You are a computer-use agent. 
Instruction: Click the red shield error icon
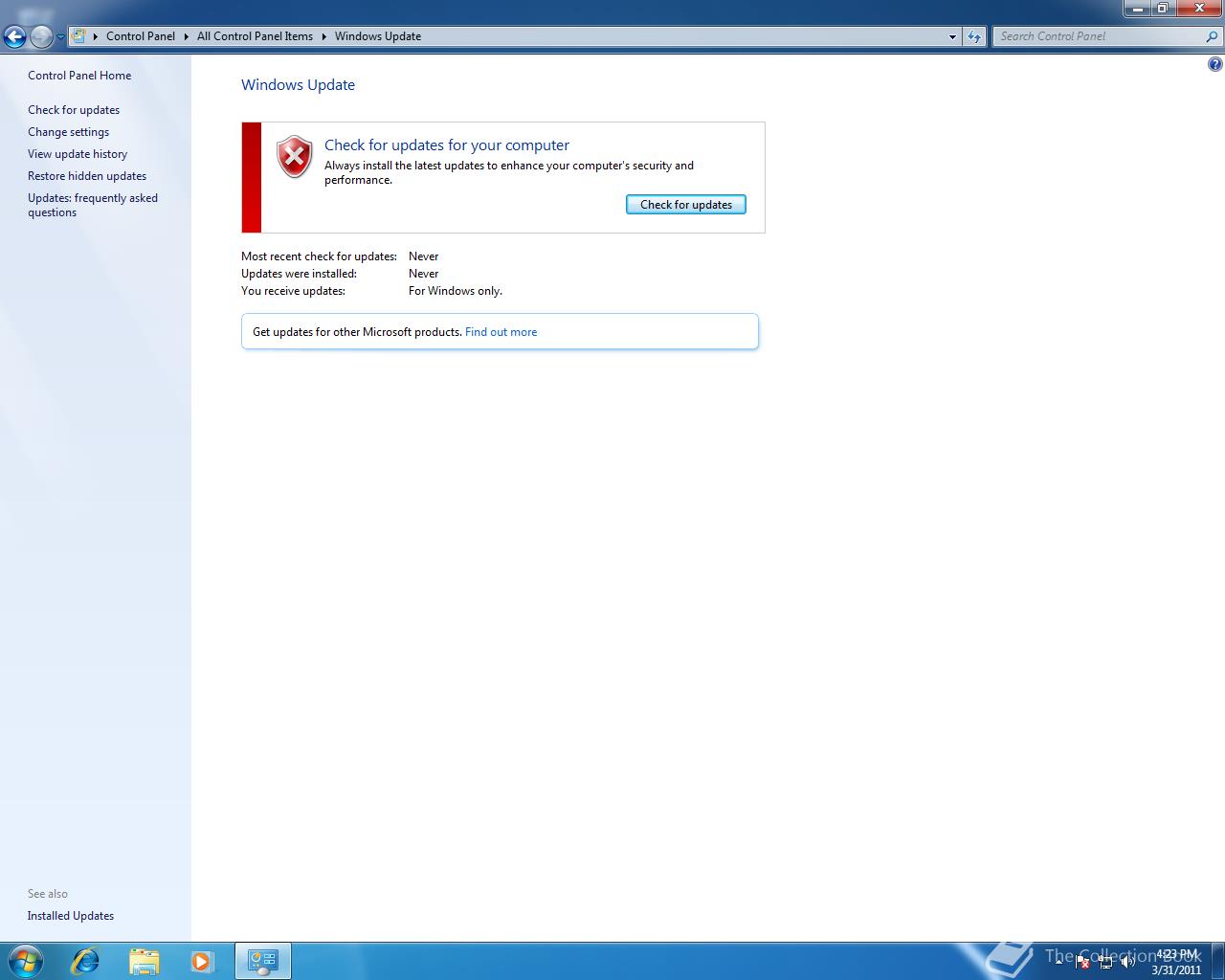click(x=294, y=157)
